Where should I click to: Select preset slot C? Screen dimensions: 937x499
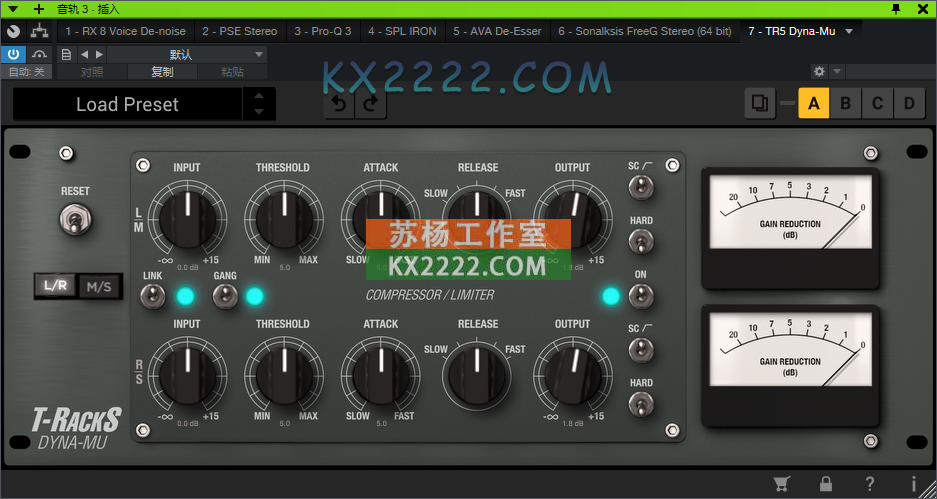(x=877, y=103)
